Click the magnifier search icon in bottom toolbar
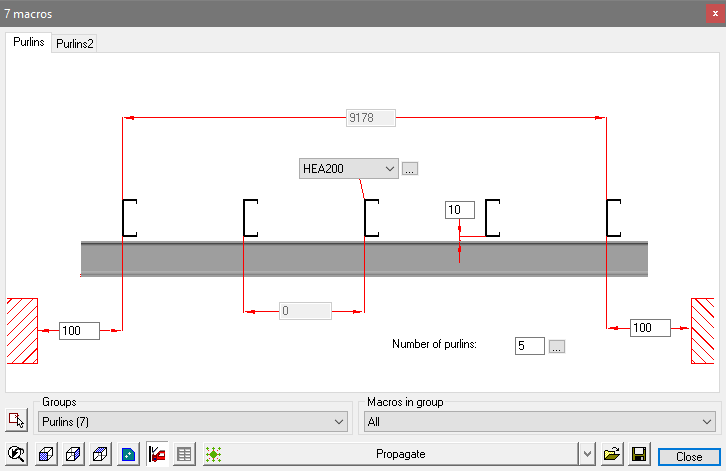Viewport: 726px width, 471px height. click(x=16, y=454)
